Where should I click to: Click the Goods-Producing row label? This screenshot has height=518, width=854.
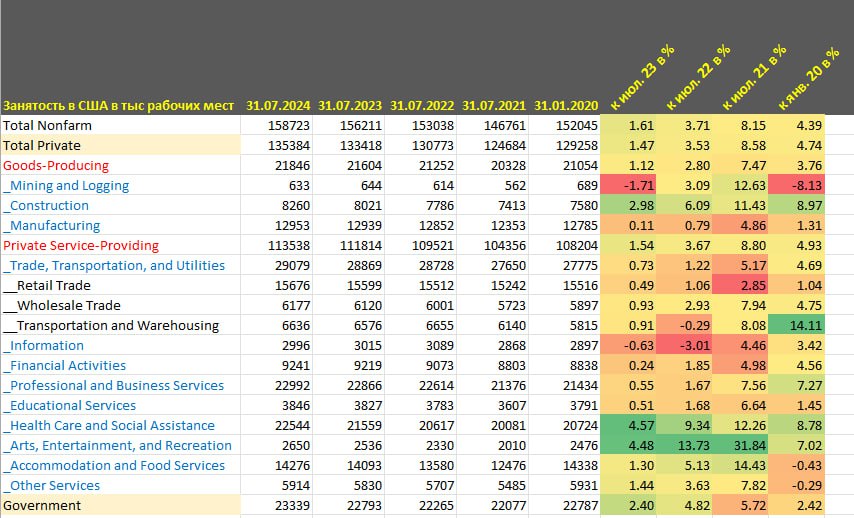[56, 166]
